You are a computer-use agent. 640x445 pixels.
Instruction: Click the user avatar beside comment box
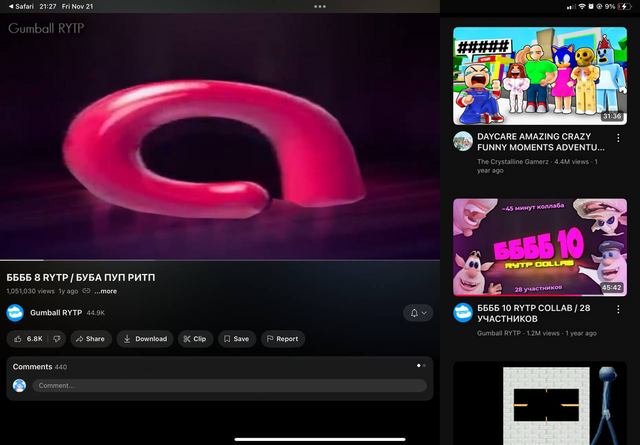[20, 385]
